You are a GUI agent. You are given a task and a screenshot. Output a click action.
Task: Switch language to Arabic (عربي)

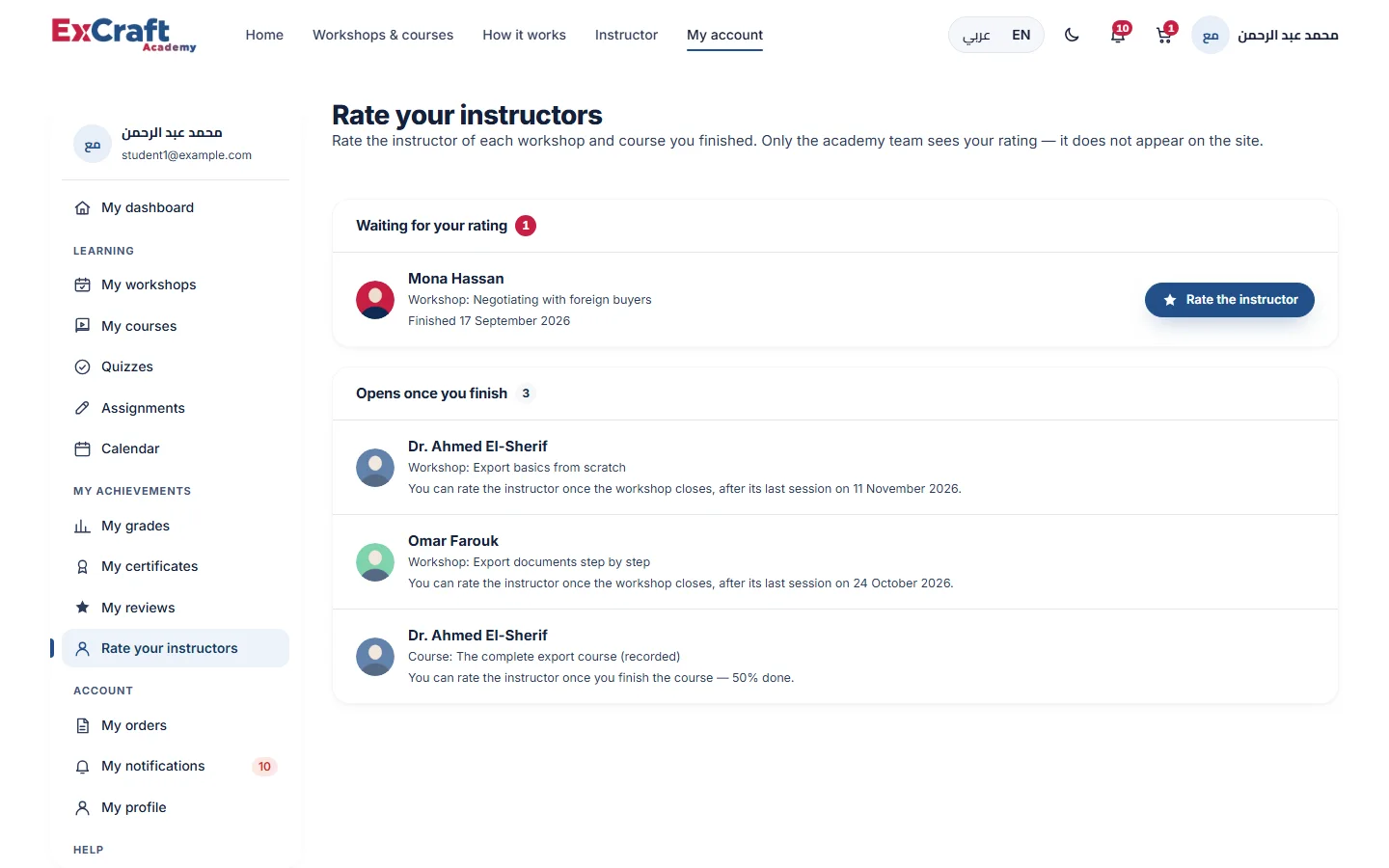click(976, 35)
